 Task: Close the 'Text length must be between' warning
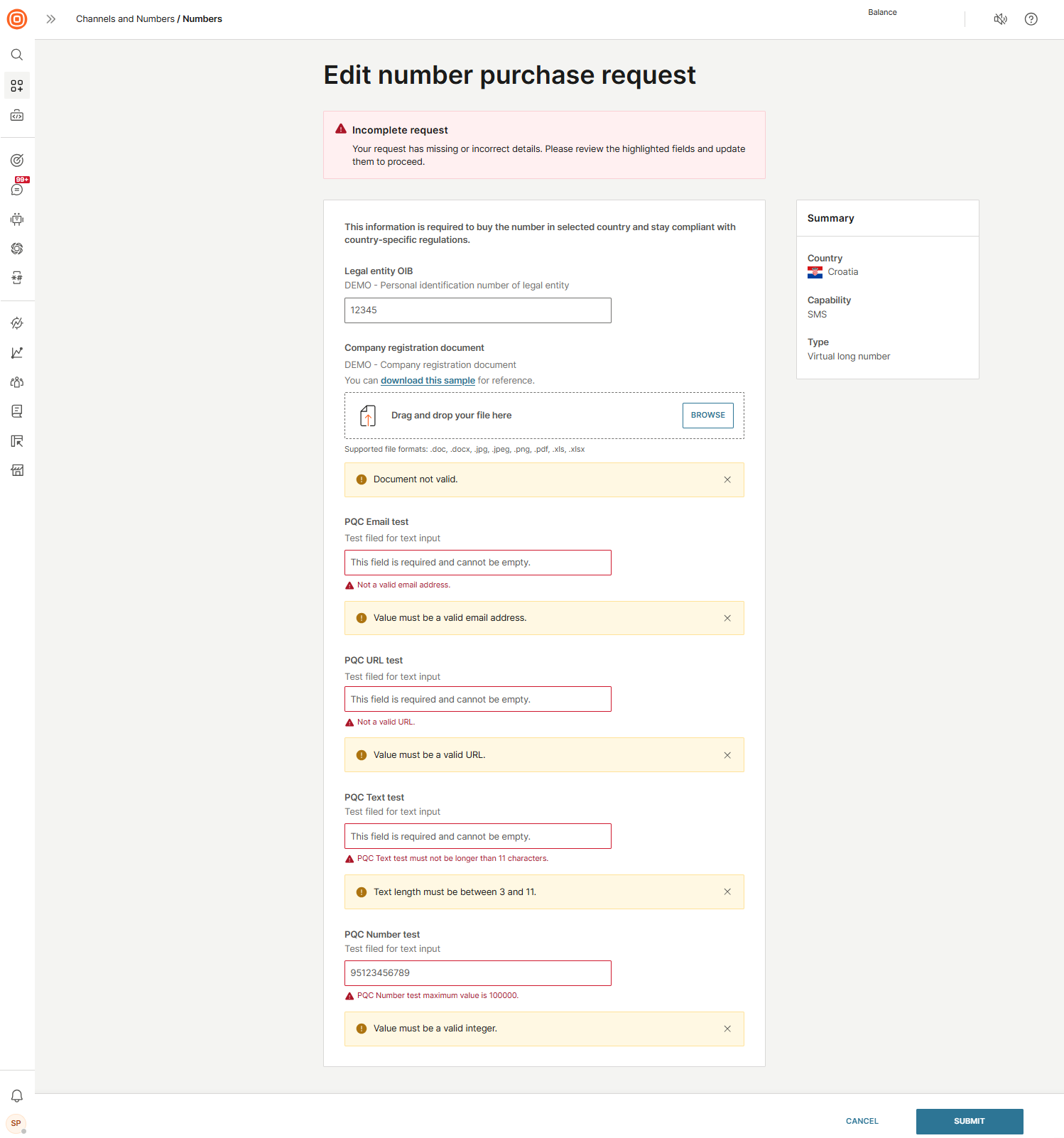click(x=727, y=892)
